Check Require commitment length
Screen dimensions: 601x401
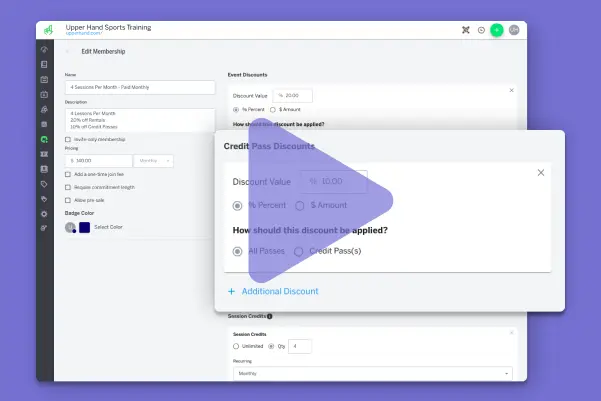point(68,187)
